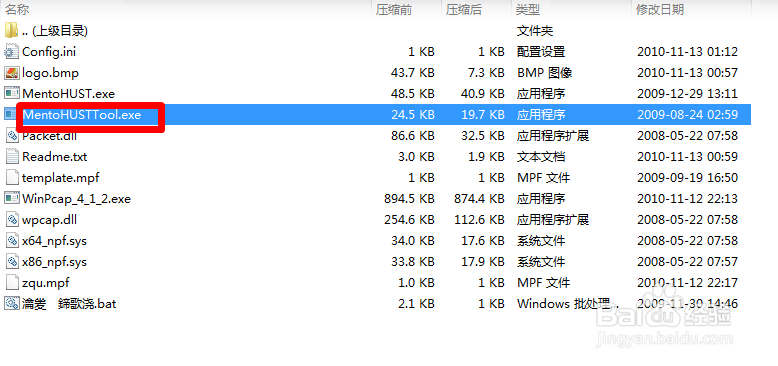
Task: Click the x86_npf.sys file icon
Action: click(x=11, y=262)
